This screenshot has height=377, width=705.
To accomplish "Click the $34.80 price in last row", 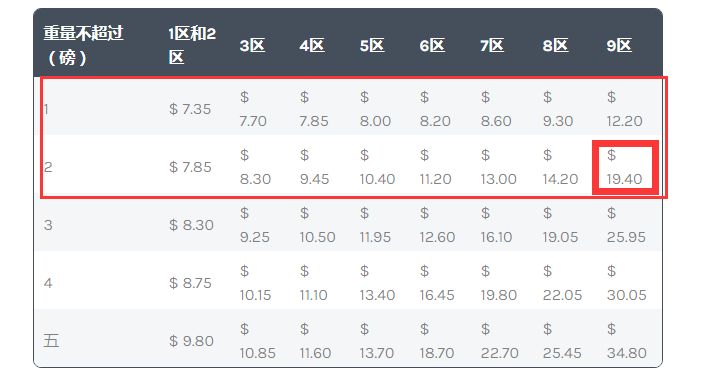I will (x=626, y=341).
